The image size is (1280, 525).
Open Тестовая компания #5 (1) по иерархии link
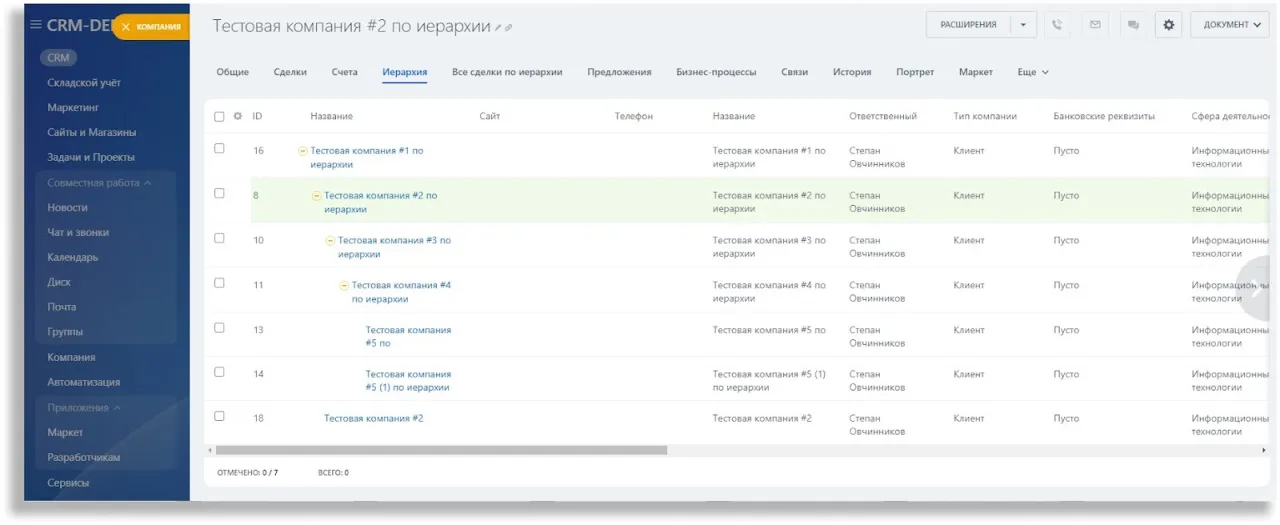pos(407,381)
